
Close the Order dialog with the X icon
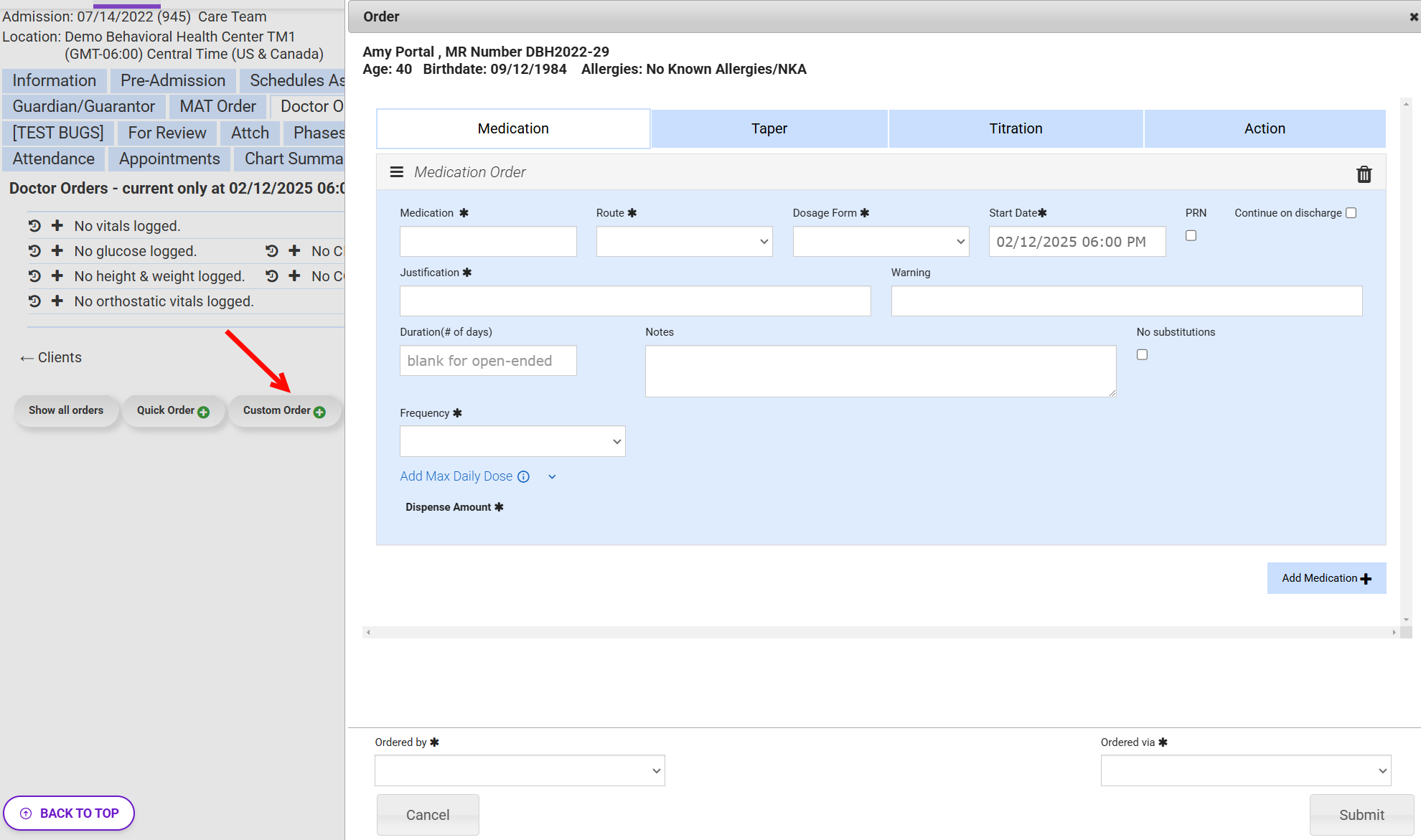pos(1413,16)
